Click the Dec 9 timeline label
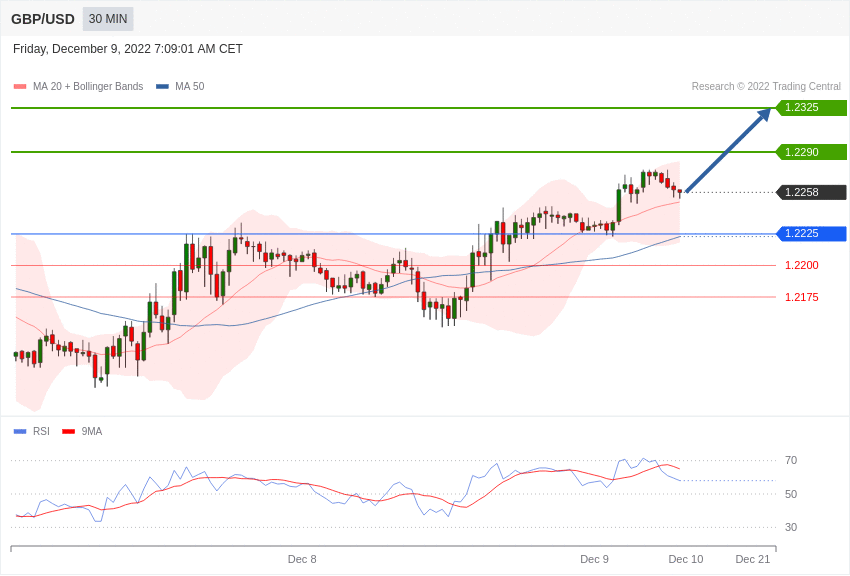850x576 pixels. point(594,559)
